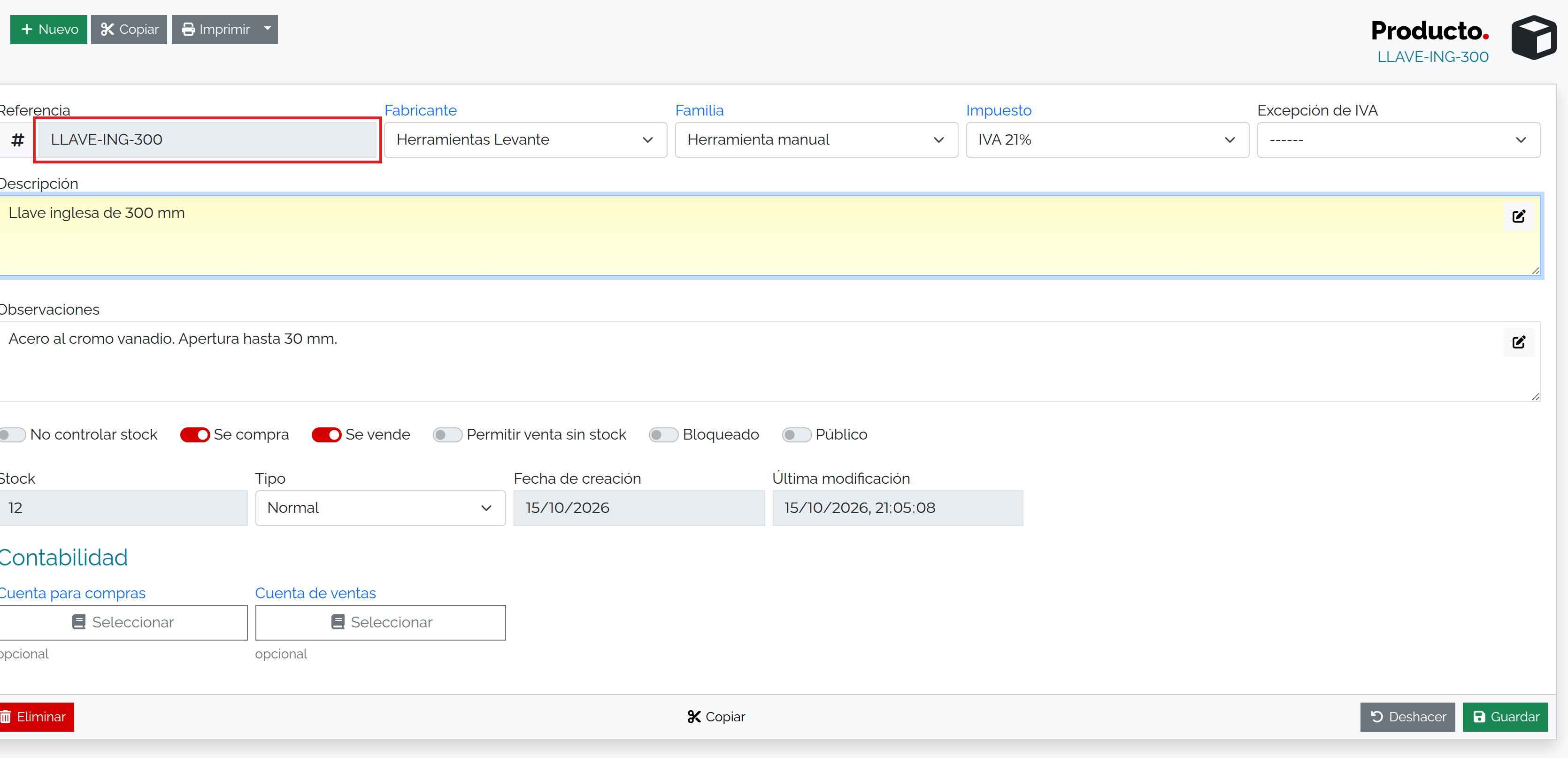Open the Impuesto dropdown IVA 21%
The image size is (1568, 758).
coord(1107,140)
